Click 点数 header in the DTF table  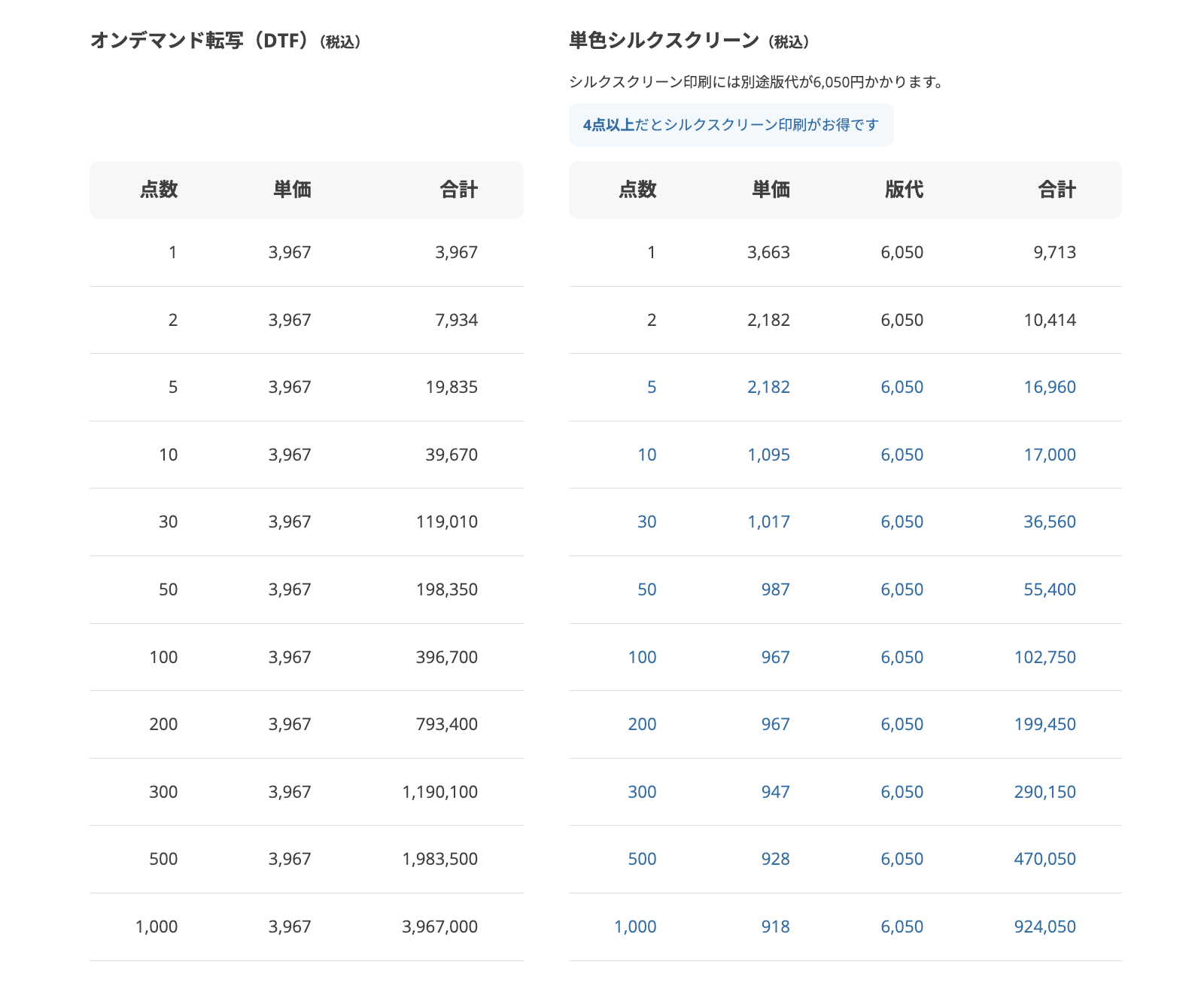(x=159, y=190)
